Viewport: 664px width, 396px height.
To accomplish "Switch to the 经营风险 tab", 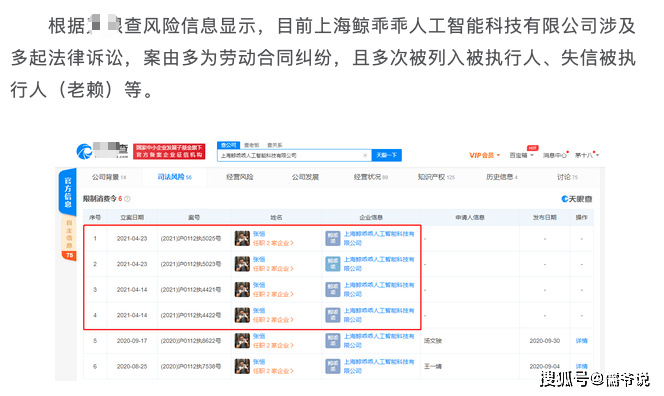I will pos(240,177).
